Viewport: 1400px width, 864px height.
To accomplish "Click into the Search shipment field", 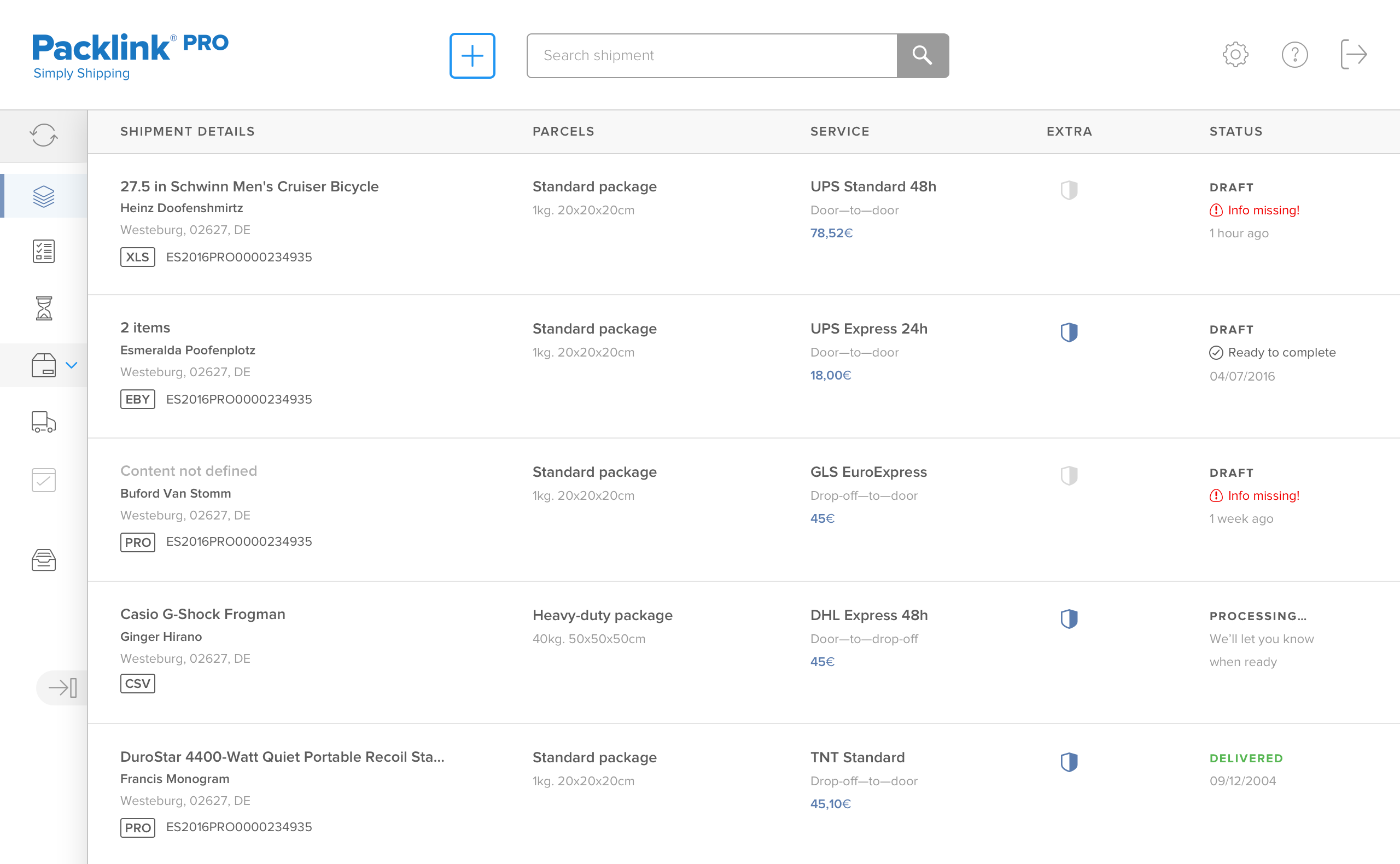I will [x=711, y=55].
